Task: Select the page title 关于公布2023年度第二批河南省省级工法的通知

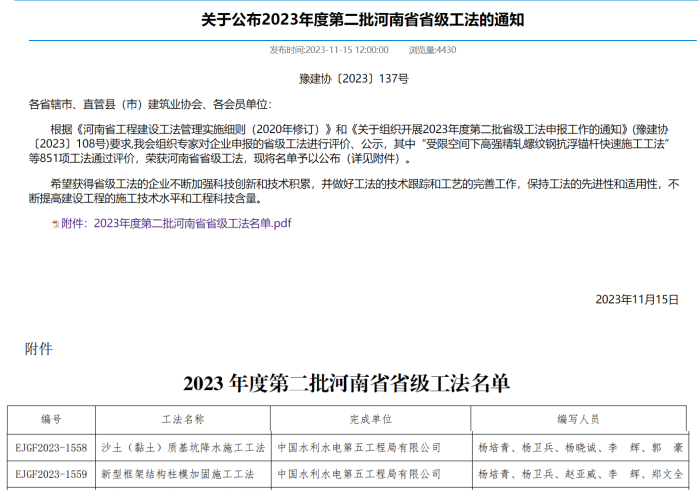Action: 362,20
